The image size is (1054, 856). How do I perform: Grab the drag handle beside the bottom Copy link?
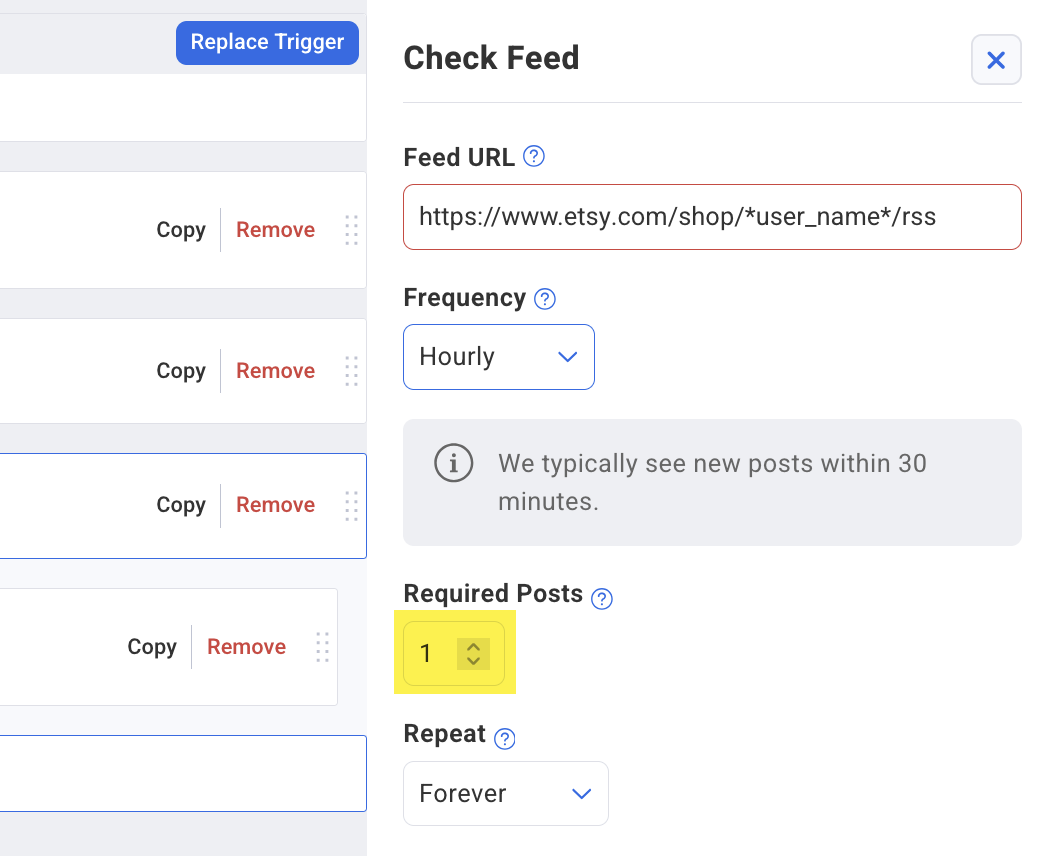click(x=322, y=647)
